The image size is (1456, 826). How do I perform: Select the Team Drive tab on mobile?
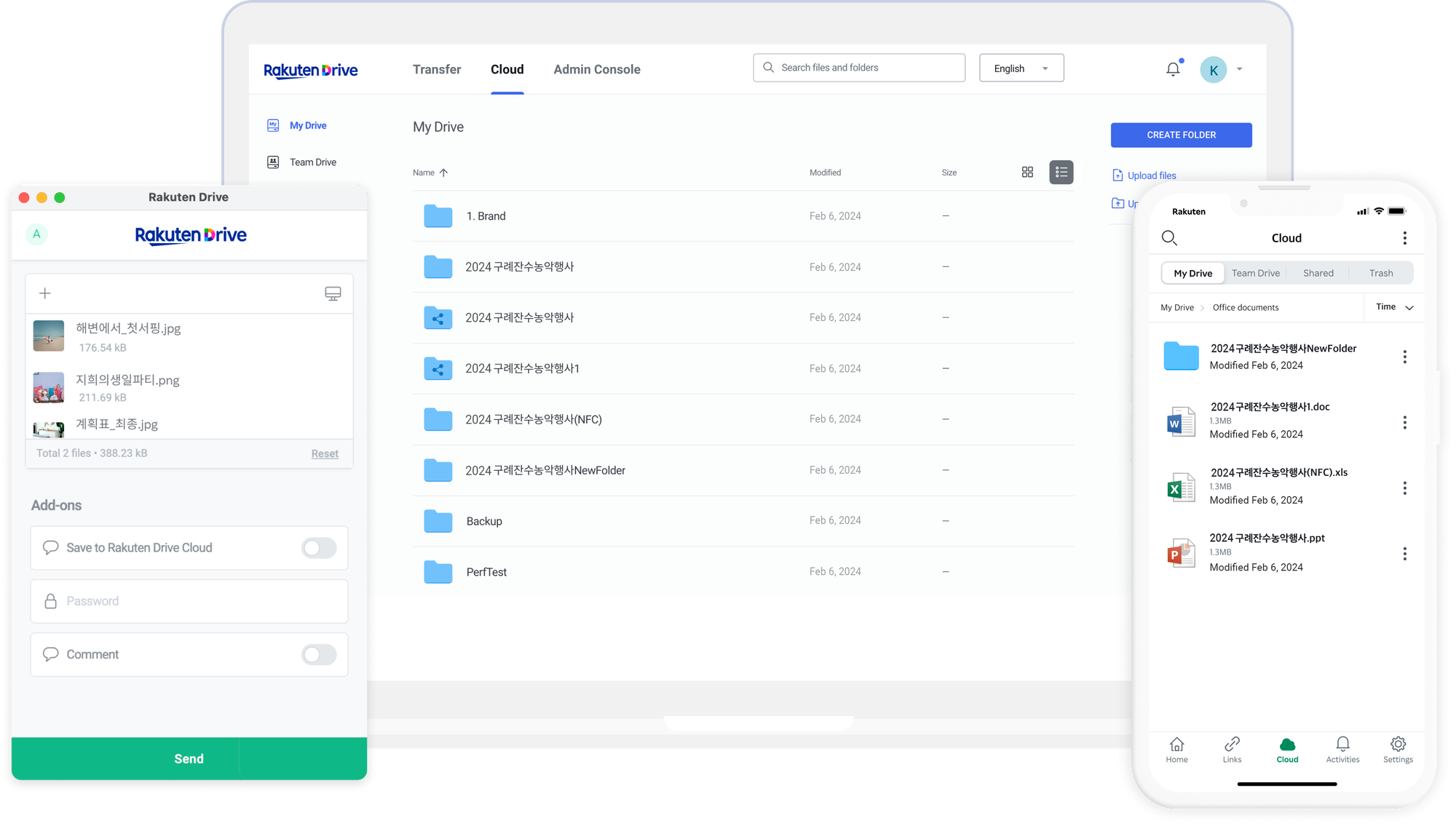click(1255, 273)
